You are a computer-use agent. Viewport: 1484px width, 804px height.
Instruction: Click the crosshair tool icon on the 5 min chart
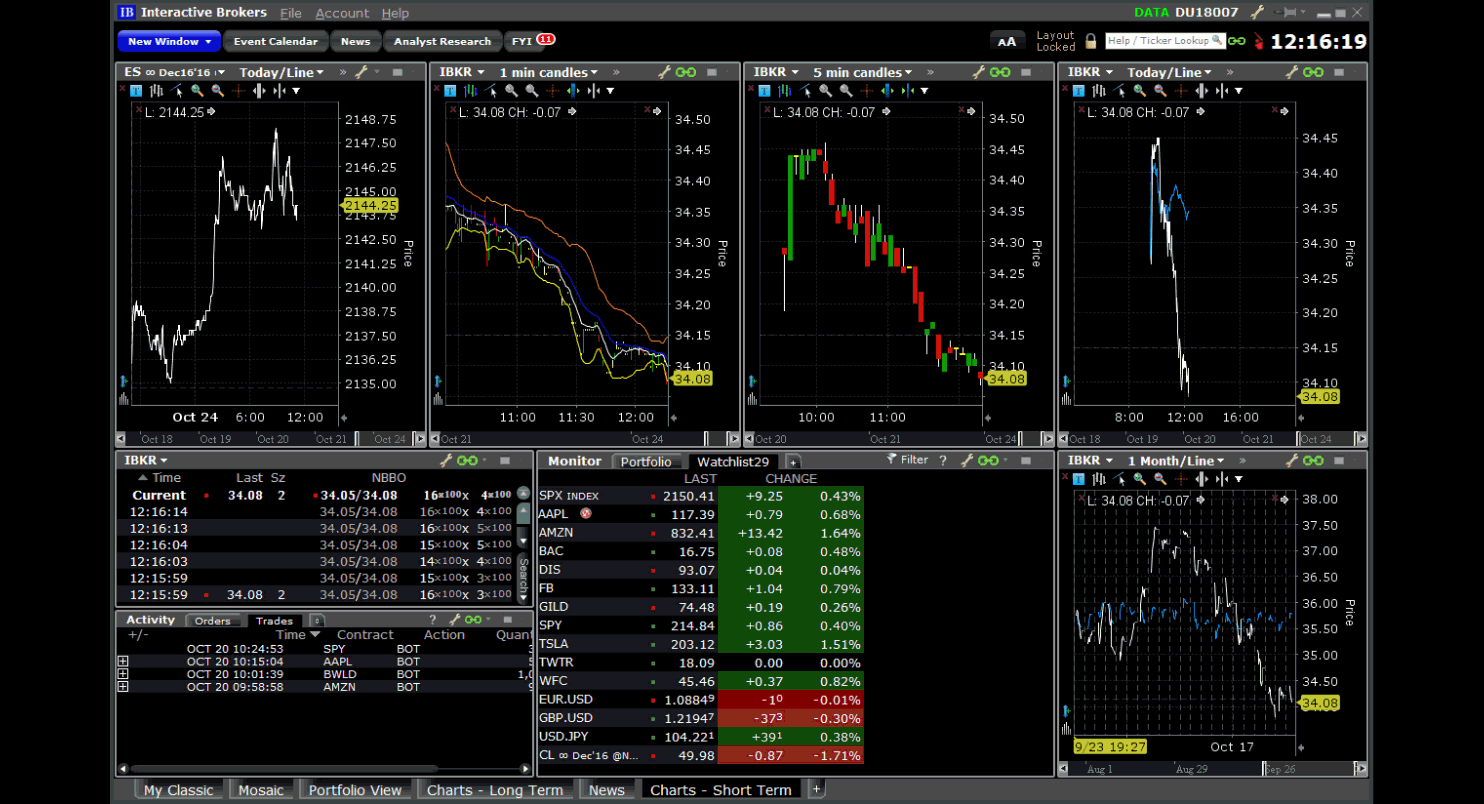pyautogui.click(x=866, y=90)
